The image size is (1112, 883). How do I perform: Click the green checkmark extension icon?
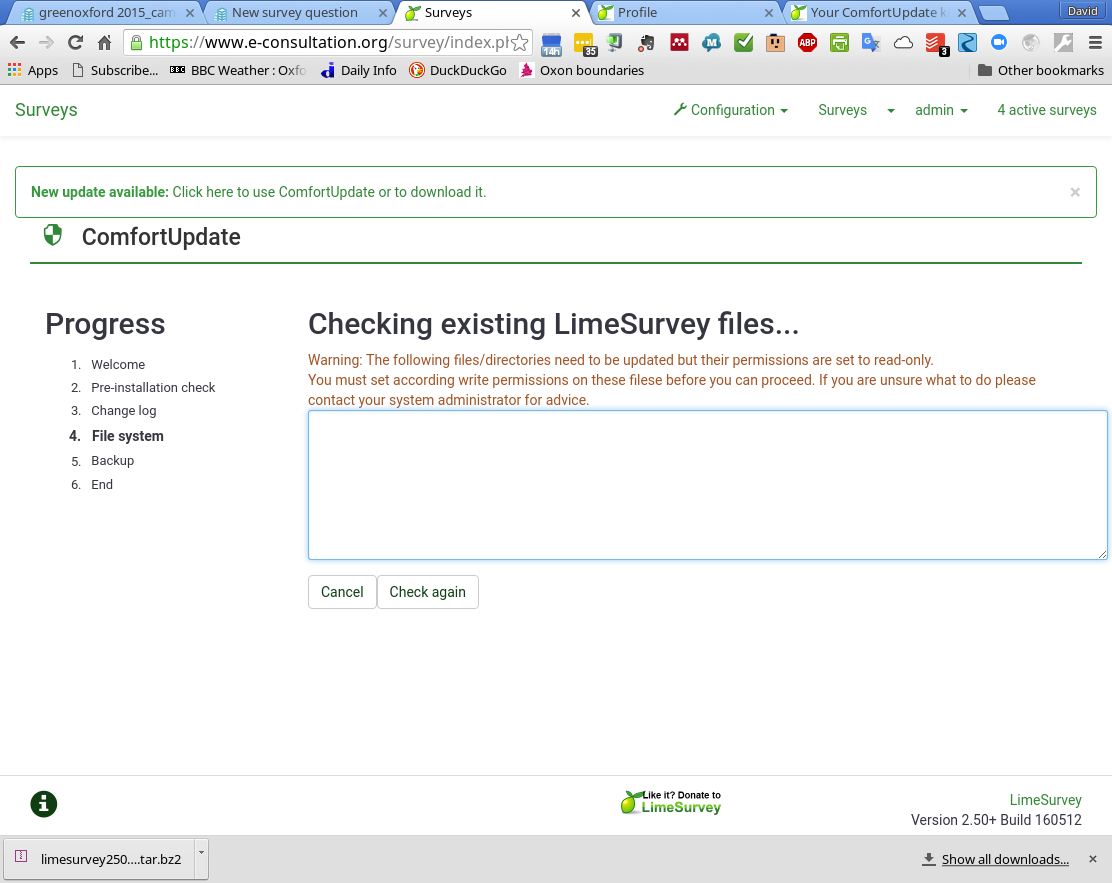click(x=743, y=43)
